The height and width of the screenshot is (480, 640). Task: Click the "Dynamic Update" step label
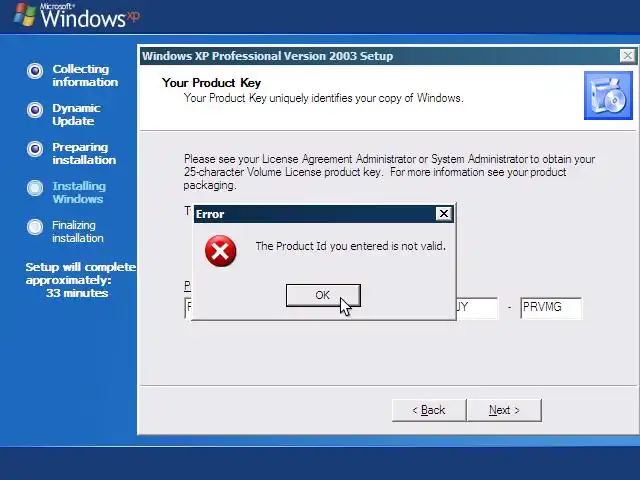click(x=76, y=114)
